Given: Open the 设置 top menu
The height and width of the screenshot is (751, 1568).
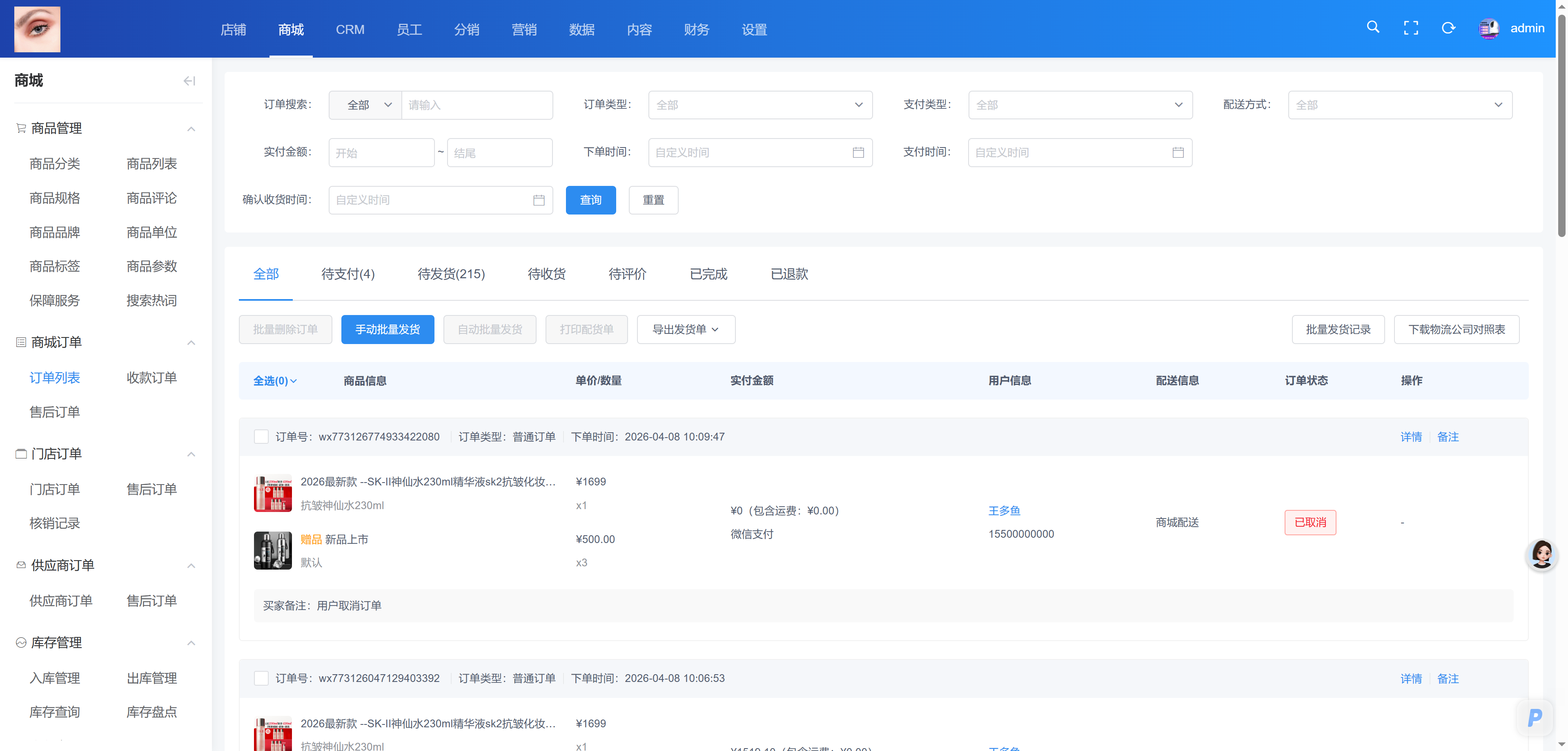Looking at the screenshot, I should [754, 29].
